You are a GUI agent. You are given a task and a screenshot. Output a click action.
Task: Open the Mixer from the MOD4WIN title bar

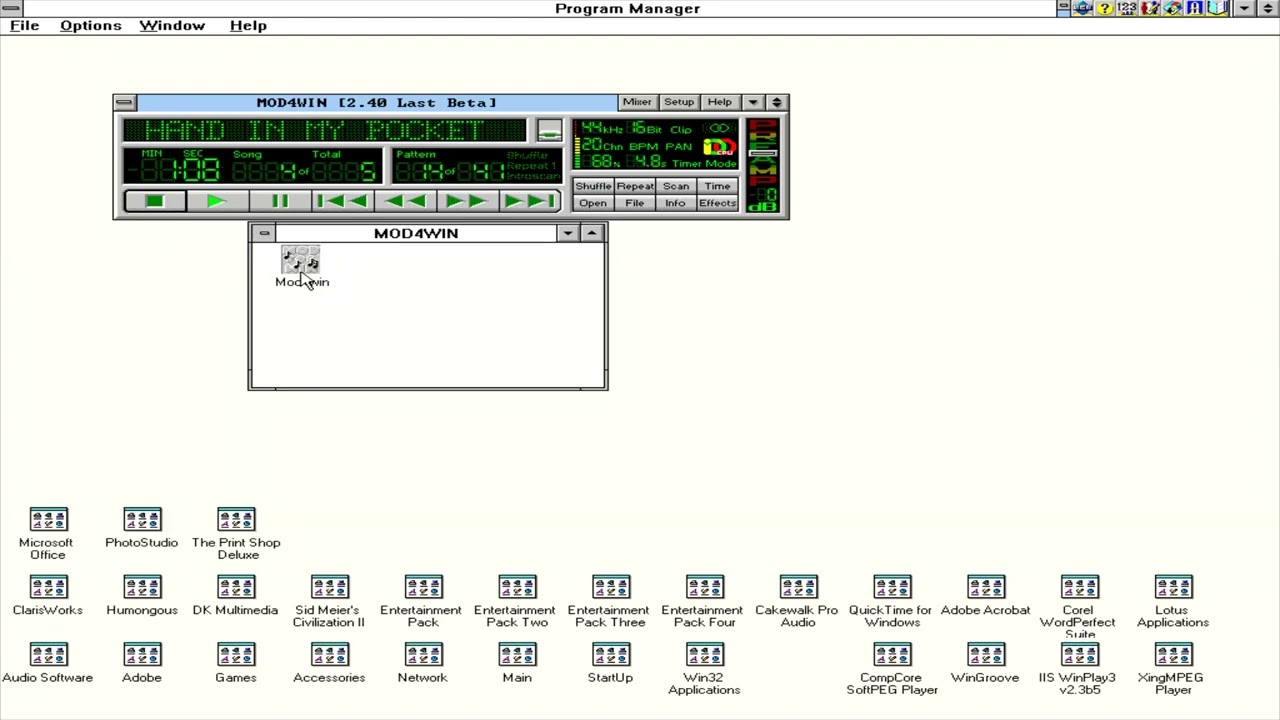tap(637, 102)
